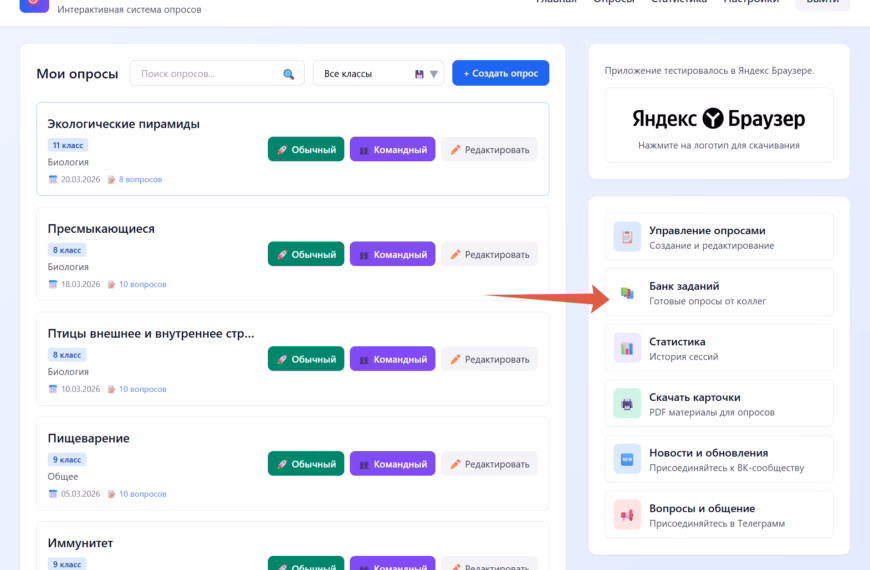The width and height of the screenshot is (870, 570).
Task: Expand class filter using the arrow
Action: coord(434,74)
